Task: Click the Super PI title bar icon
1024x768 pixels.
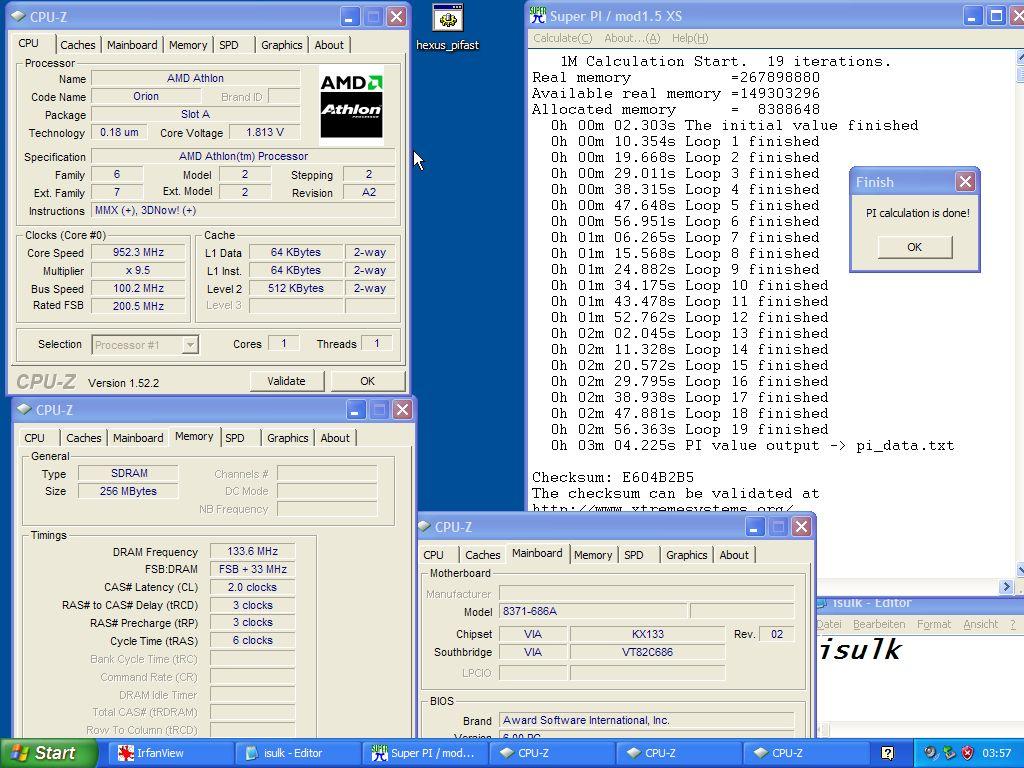Action: coord(537,16)
